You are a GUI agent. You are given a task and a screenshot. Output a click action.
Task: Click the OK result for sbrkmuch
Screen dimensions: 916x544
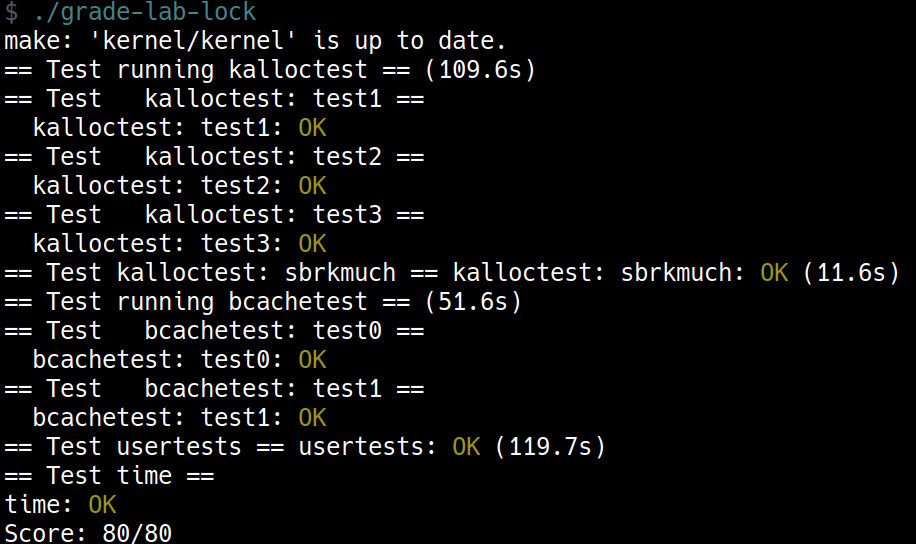click(774, 273)
